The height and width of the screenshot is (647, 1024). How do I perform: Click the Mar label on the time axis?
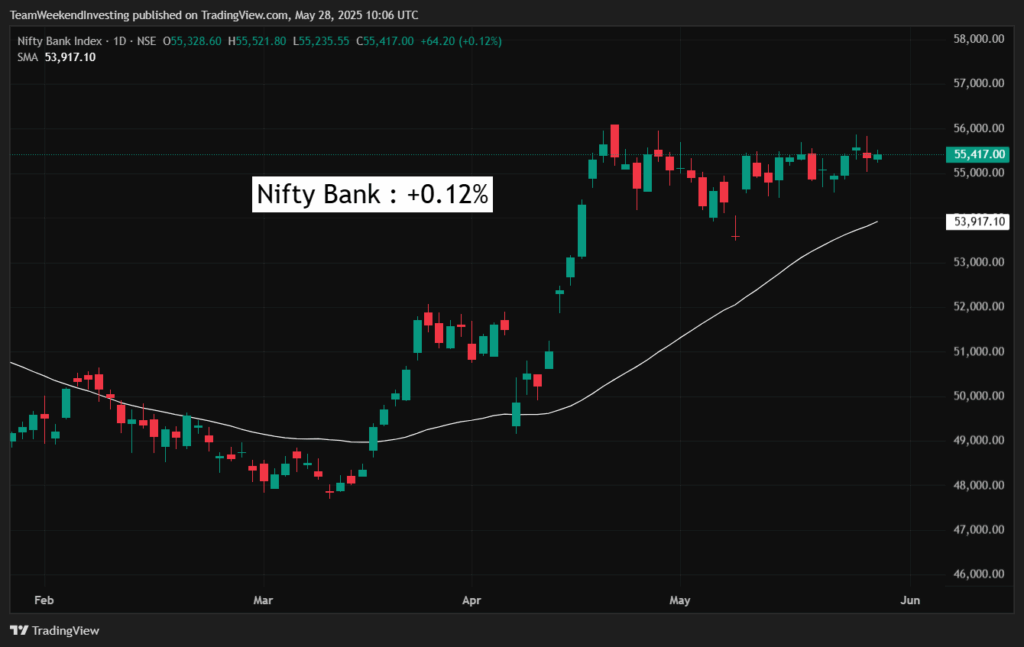pos(263,600)
